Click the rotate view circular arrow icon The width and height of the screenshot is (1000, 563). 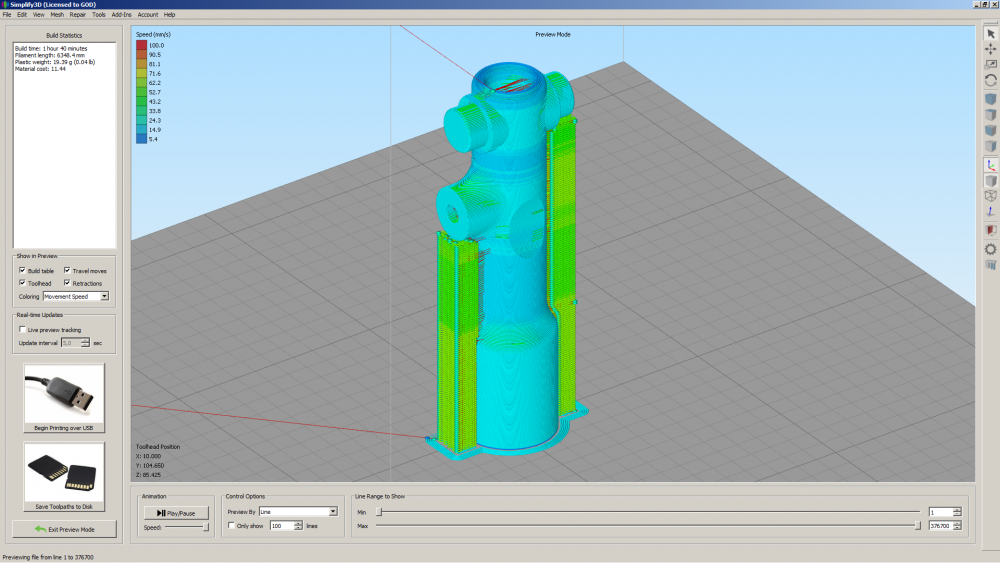pos(991,80)
